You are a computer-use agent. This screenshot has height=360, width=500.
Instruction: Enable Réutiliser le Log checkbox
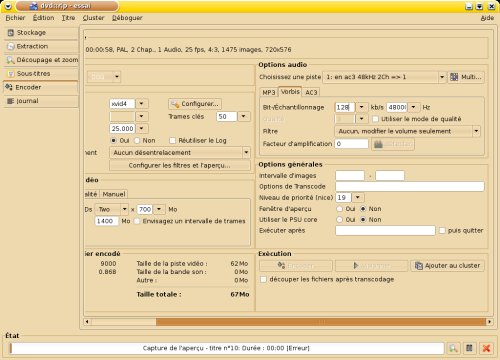click(172, 141)
